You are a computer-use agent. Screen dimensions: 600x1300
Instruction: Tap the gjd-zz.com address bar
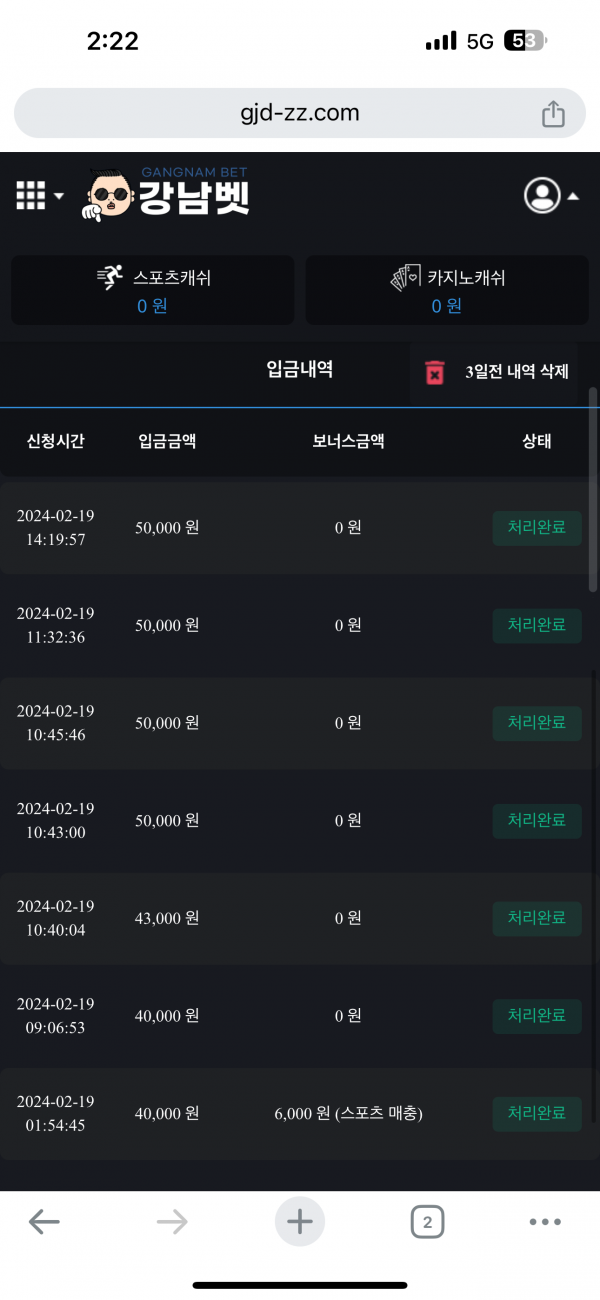point(300,113)
